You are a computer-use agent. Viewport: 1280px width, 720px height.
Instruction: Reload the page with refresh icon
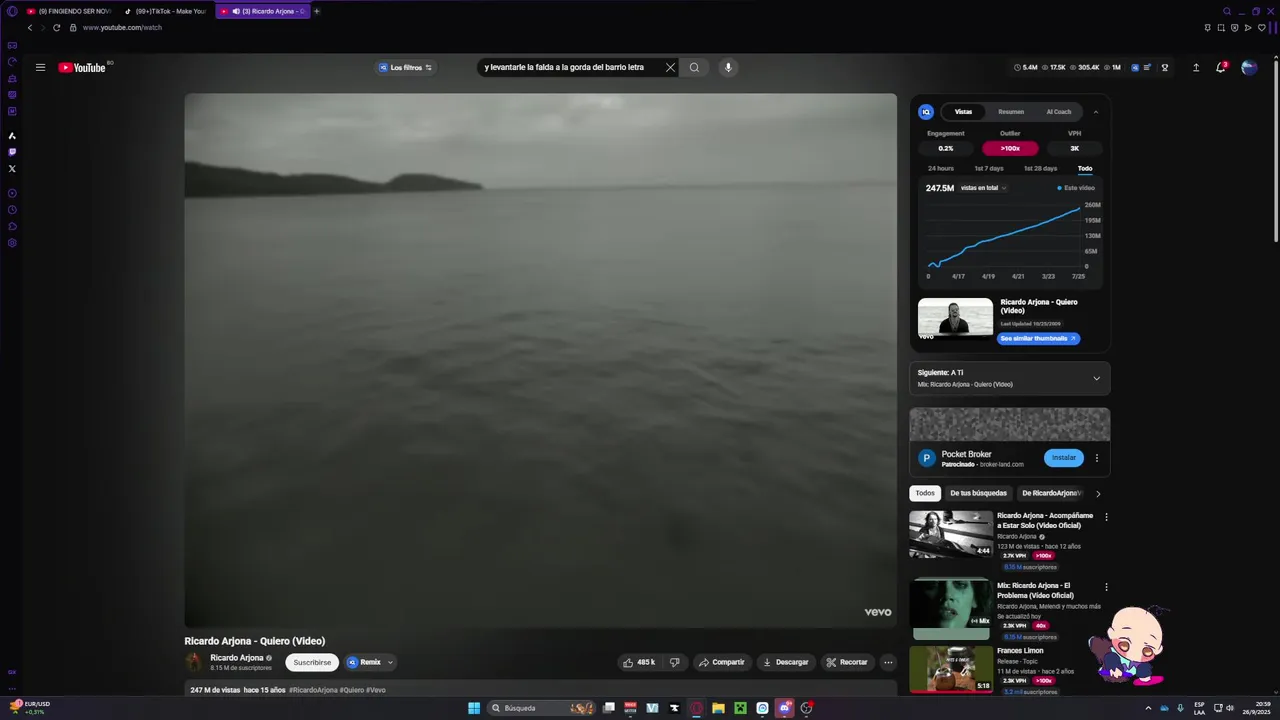point(56,27)
